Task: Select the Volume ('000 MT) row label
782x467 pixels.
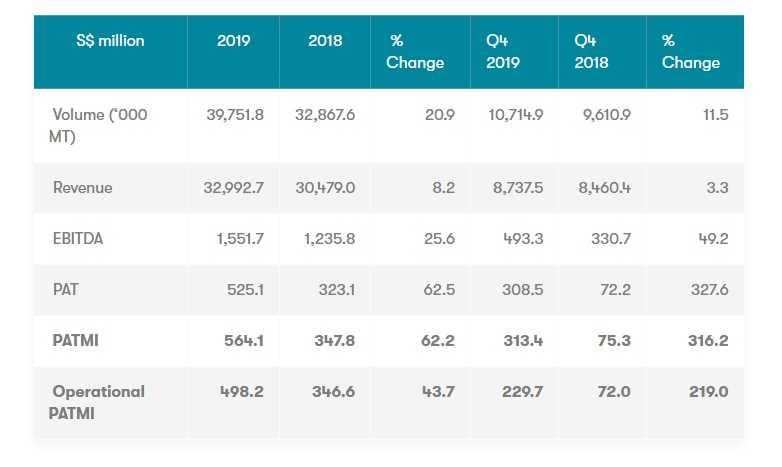Action: (x=100, y=125)
